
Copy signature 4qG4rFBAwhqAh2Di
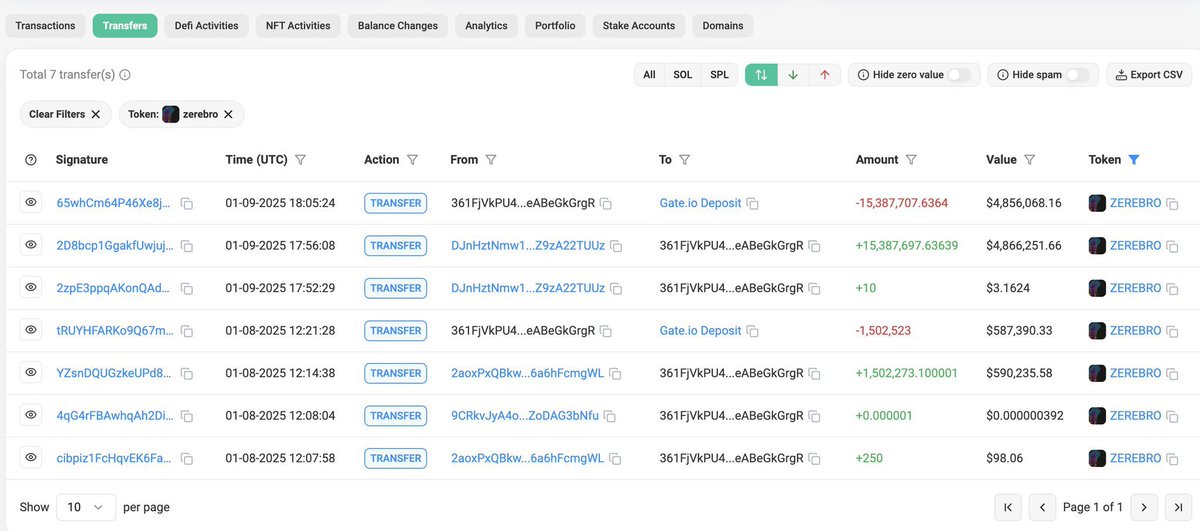click(187, 416)
